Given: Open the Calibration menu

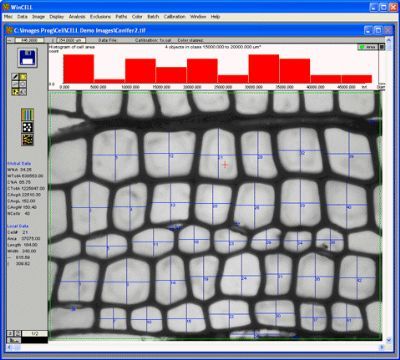Looking at the screenshot, I should [x=174, y=17].
